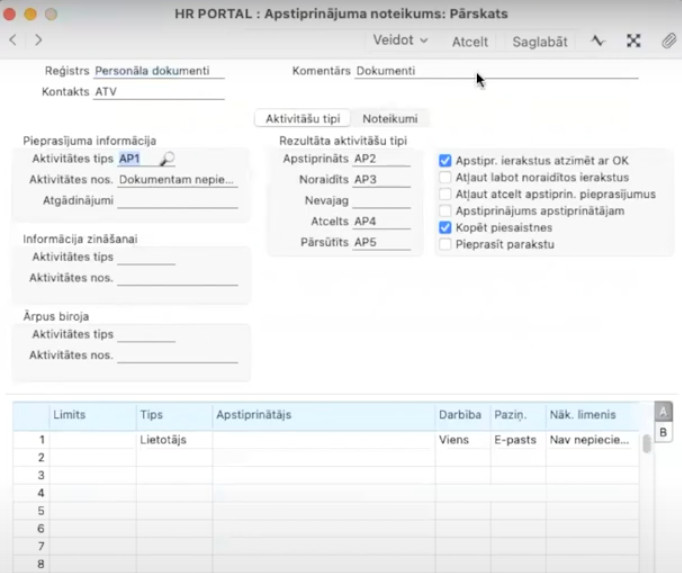Image resolution: width=682 pixels, height=573 pixels.
Task: Open attachments with the paperclip icon
Action: click(x=668, y=41)
